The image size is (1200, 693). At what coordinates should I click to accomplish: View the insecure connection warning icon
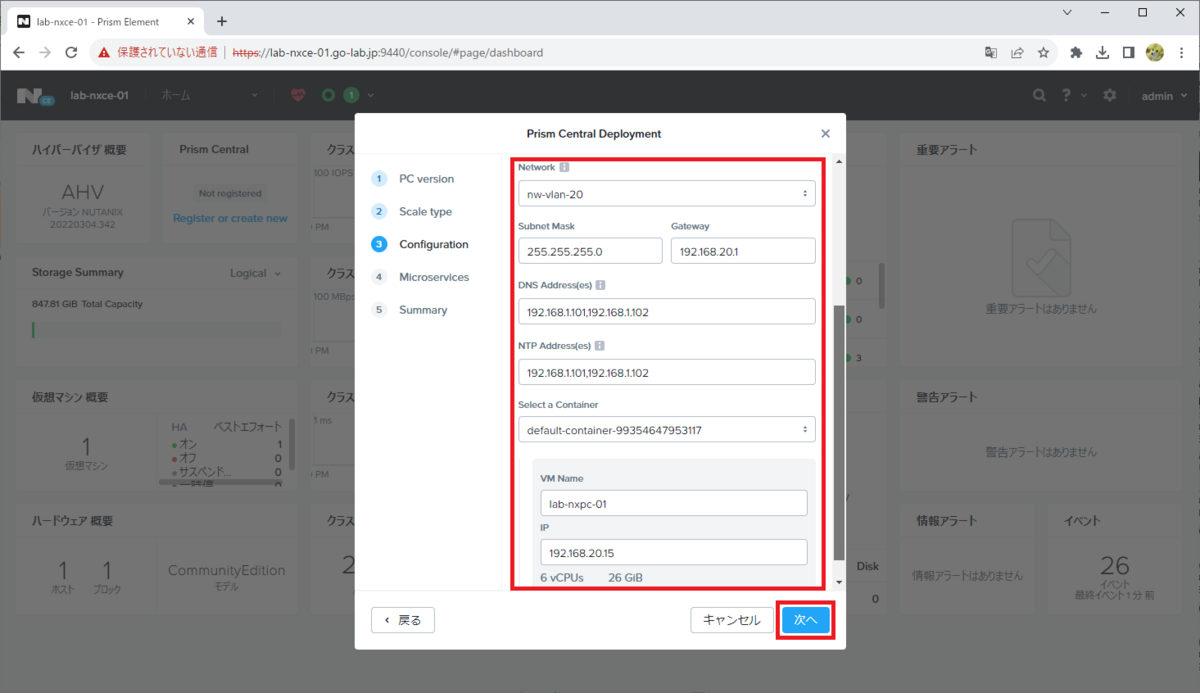coord(104,52)
